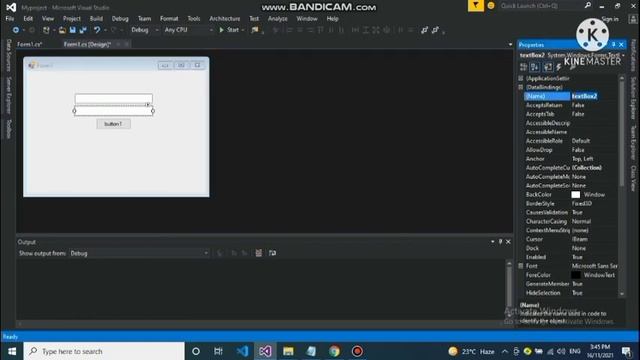Select the Anchor property row

[571, 159]
